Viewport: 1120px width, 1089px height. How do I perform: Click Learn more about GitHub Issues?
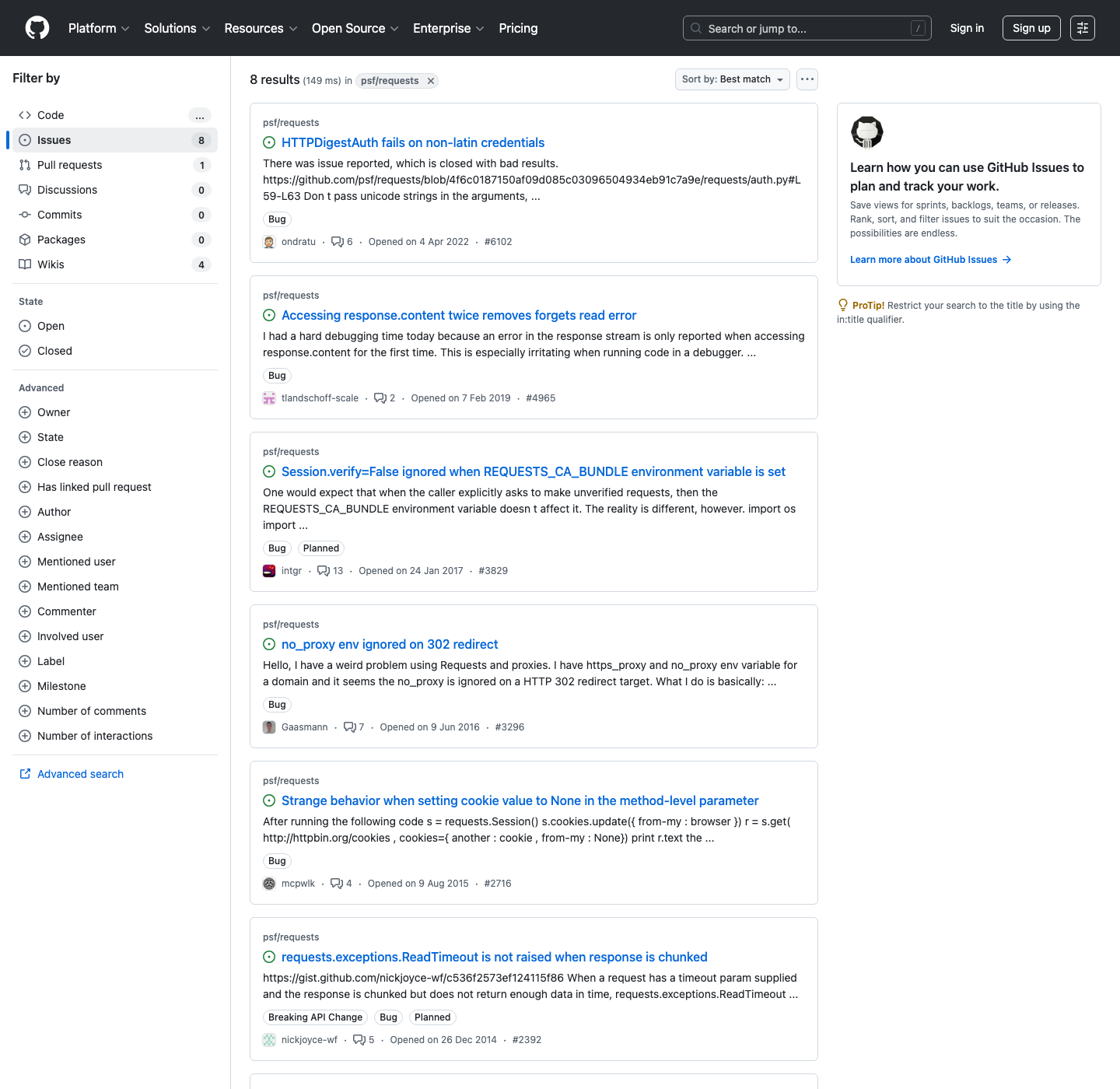[930, 260]
